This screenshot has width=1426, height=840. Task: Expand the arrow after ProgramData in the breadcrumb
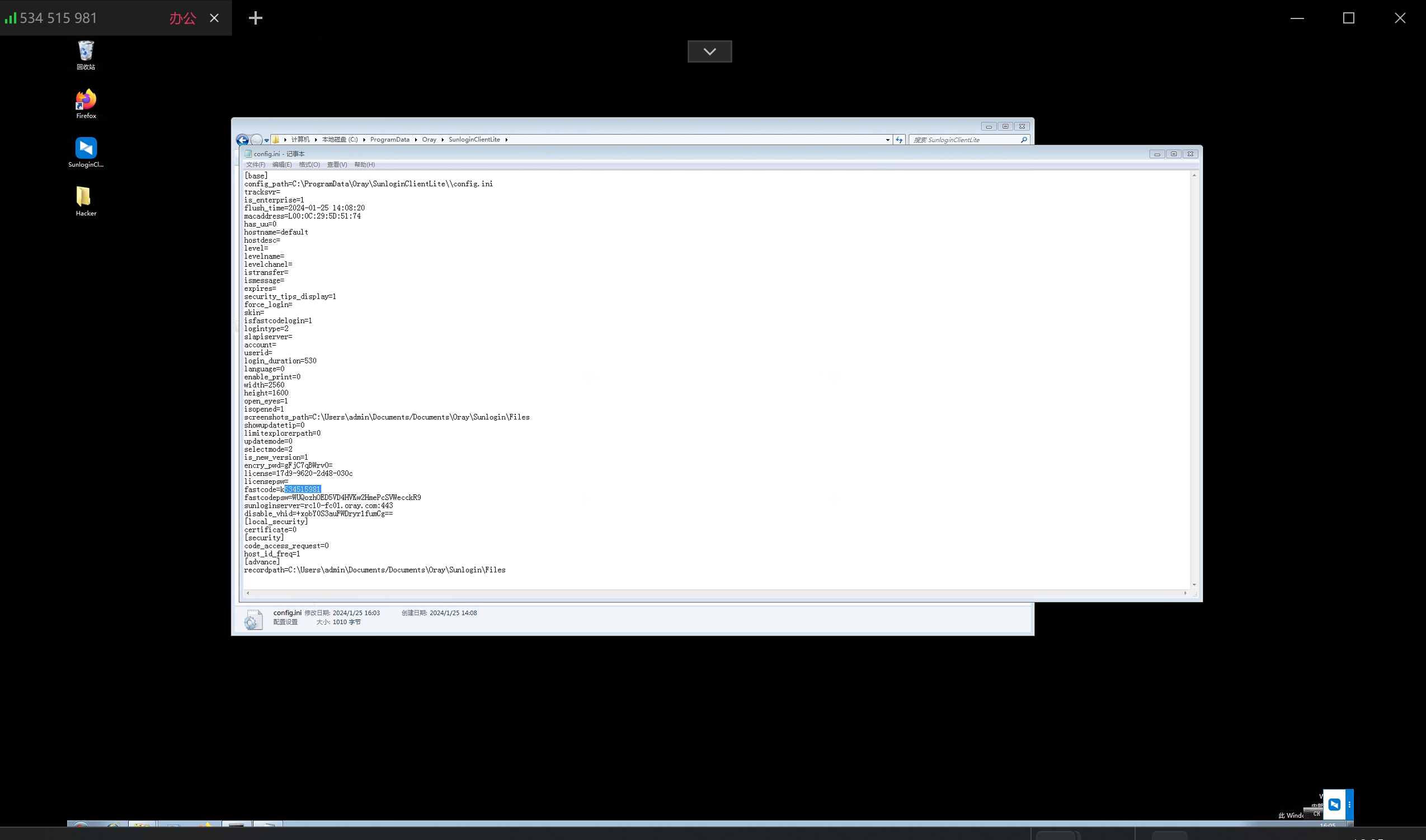click(416, 139)
